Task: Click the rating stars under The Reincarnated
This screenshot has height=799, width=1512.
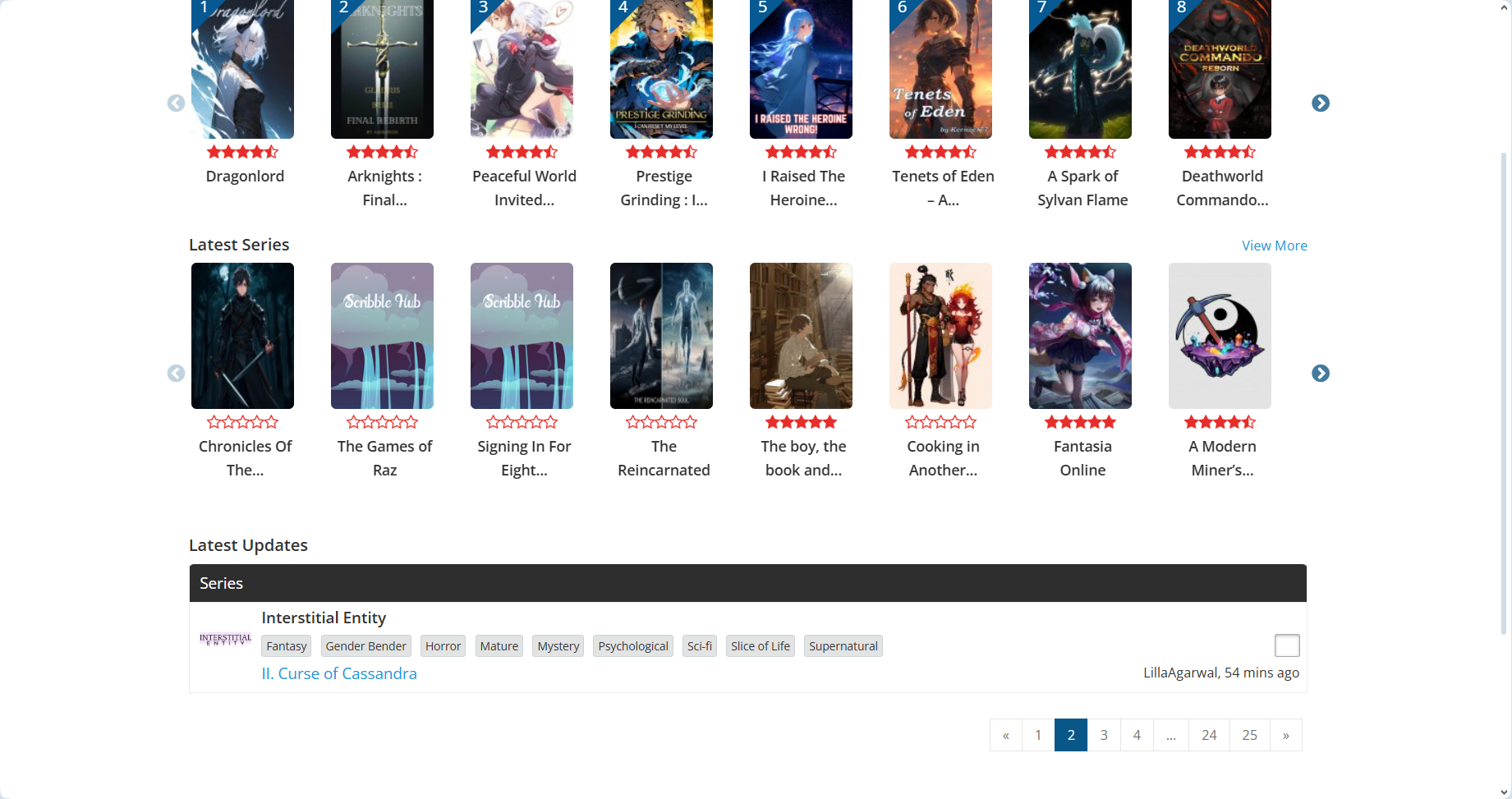Action: click(661, 421)
